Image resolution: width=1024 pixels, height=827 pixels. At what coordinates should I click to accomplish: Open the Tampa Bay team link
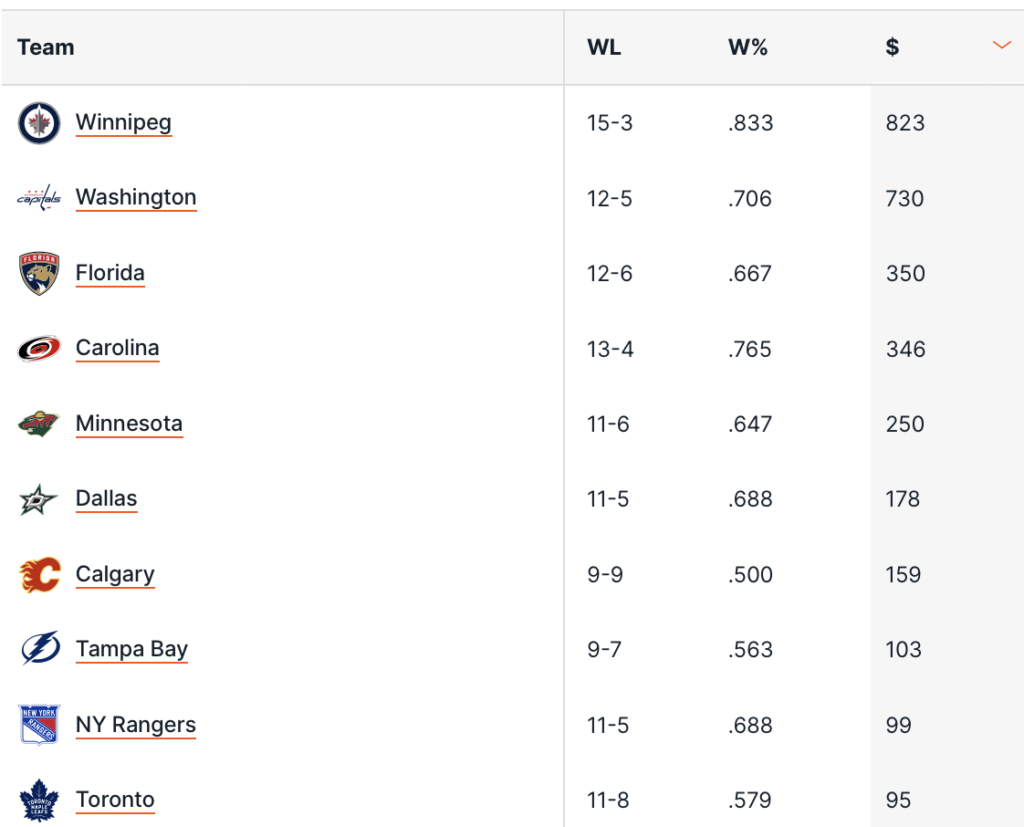(132, 649)
